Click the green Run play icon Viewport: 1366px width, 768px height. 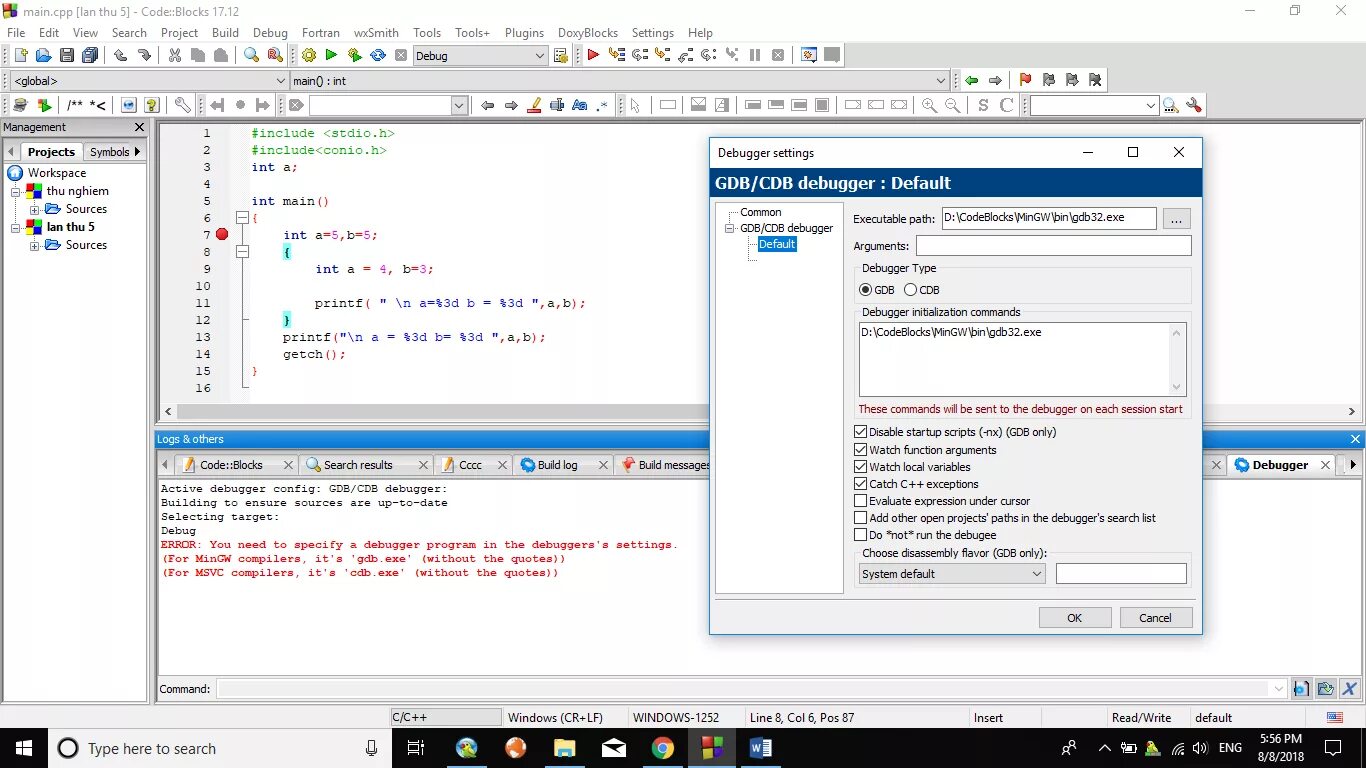(x=331, y=56)
